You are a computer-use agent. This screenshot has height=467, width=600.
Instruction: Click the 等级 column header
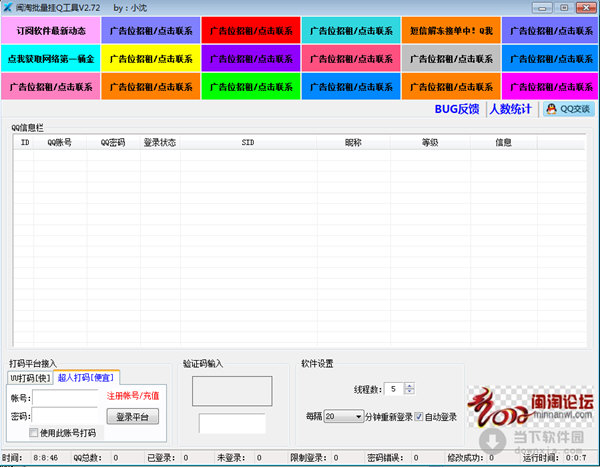[x=430, y=142]
